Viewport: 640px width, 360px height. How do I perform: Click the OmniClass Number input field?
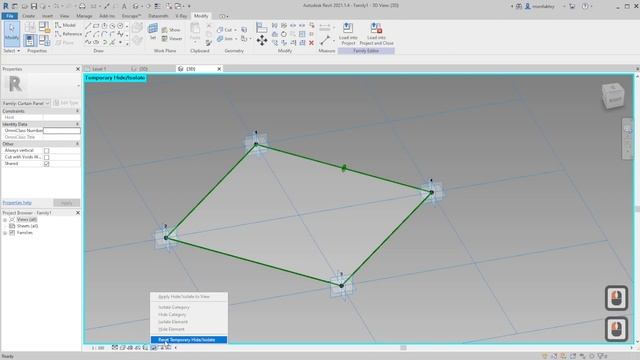click(x=62, y=131)
